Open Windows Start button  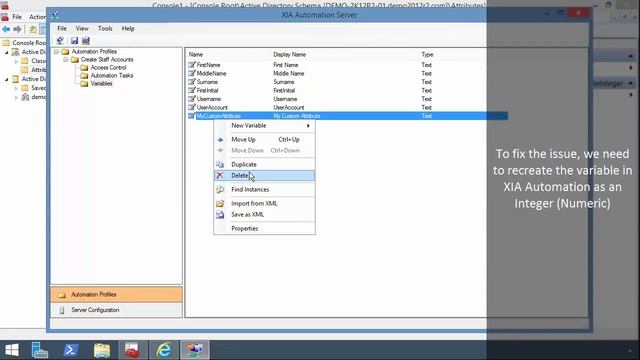pos(12,350)
